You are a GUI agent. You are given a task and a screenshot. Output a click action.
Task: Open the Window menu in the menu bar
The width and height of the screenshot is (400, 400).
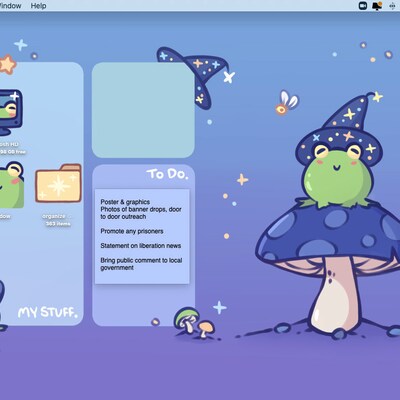(10, 6)
